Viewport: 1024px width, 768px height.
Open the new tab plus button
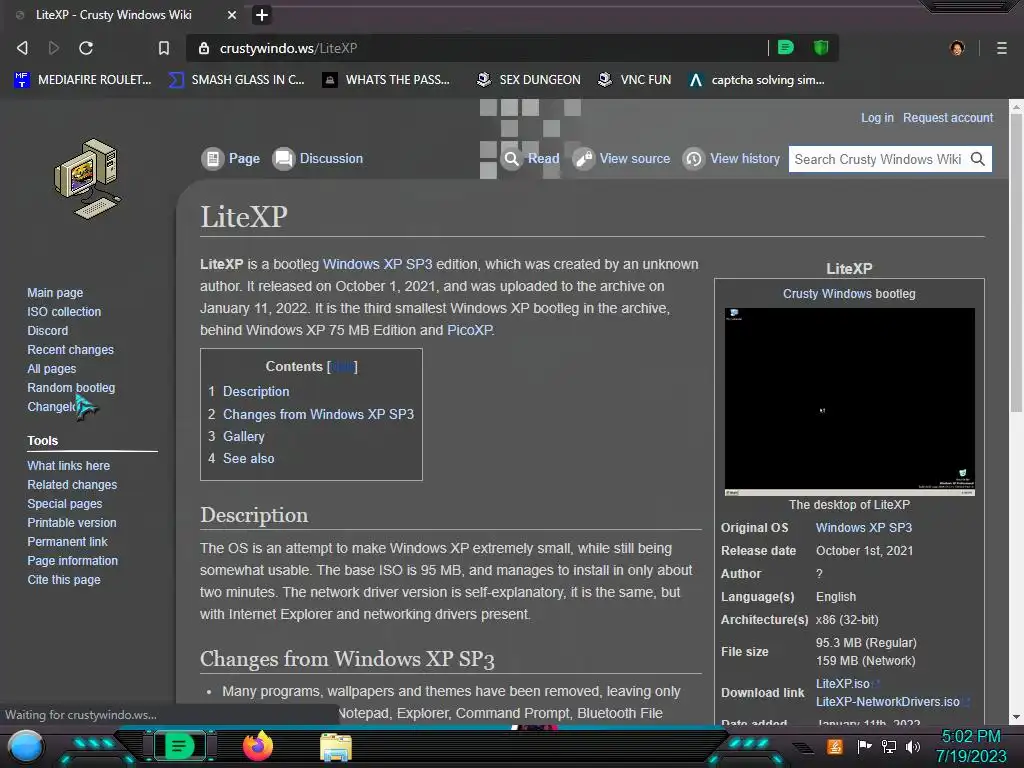coord(261,14)
